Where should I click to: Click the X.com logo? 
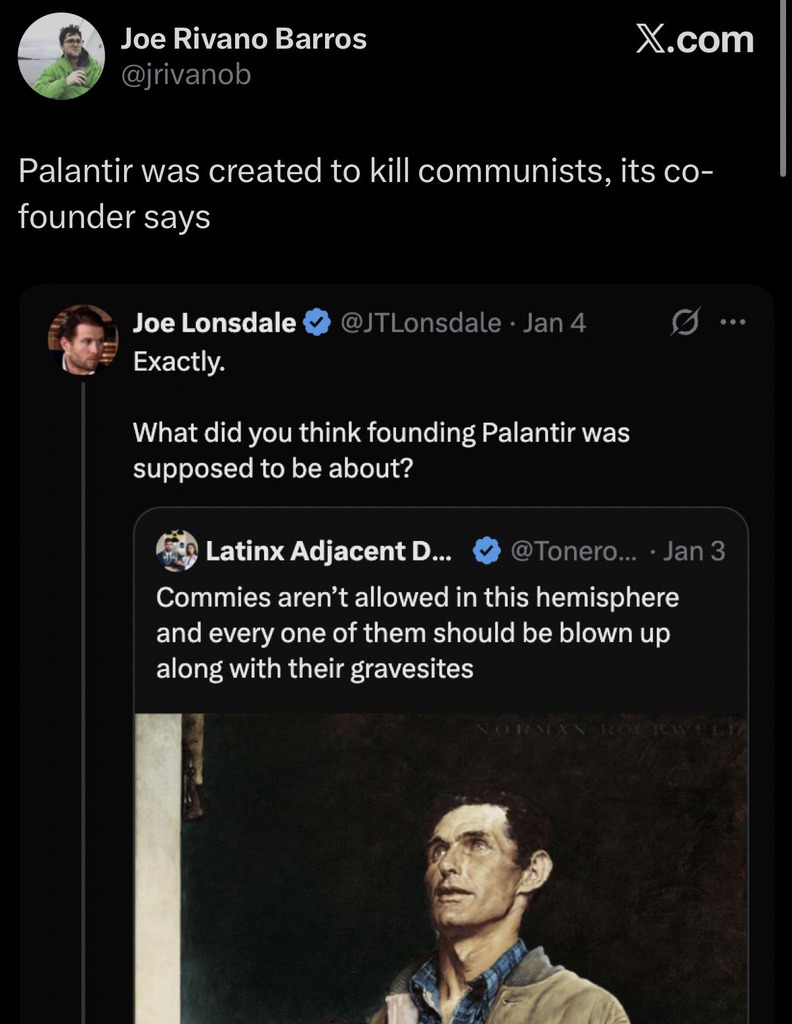point(694,40)
